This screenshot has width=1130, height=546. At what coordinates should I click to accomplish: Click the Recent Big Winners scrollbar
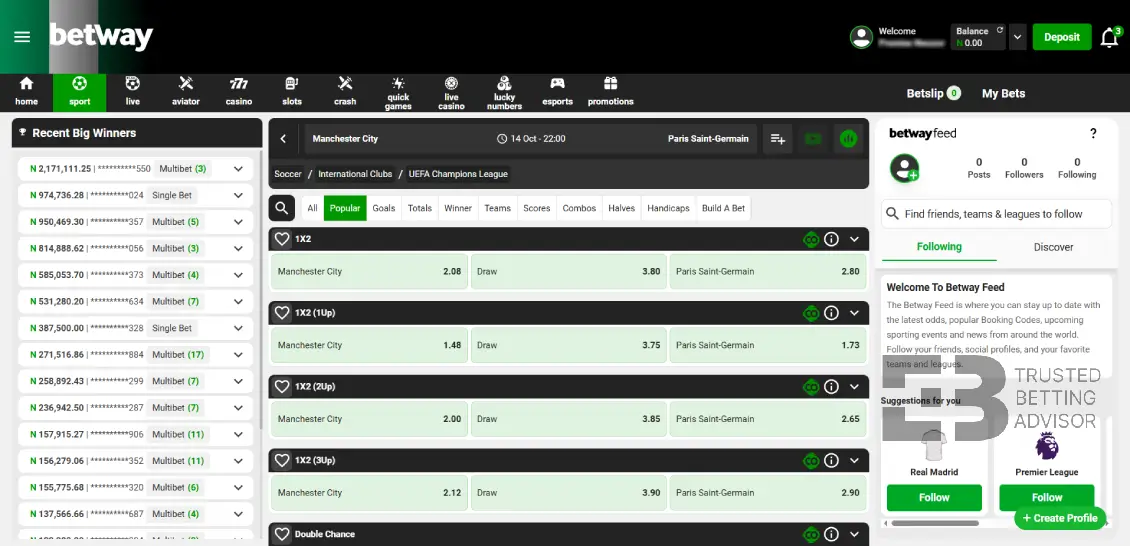[x=260, y=288]
